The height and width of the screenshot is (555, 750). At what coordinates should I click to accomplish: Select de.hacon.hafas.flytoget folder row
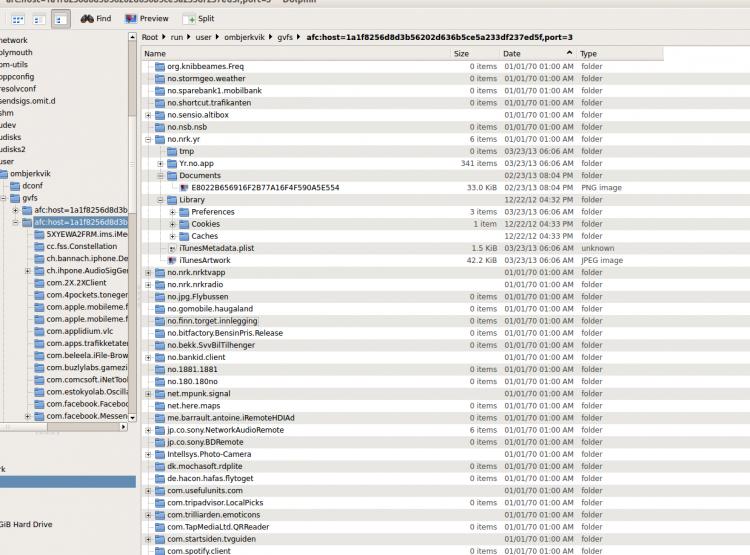[402, 478]
